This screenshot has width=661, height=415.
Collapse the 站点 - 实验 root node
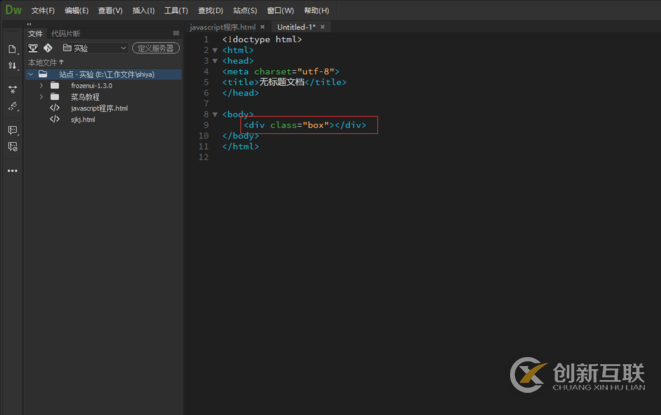30,74
